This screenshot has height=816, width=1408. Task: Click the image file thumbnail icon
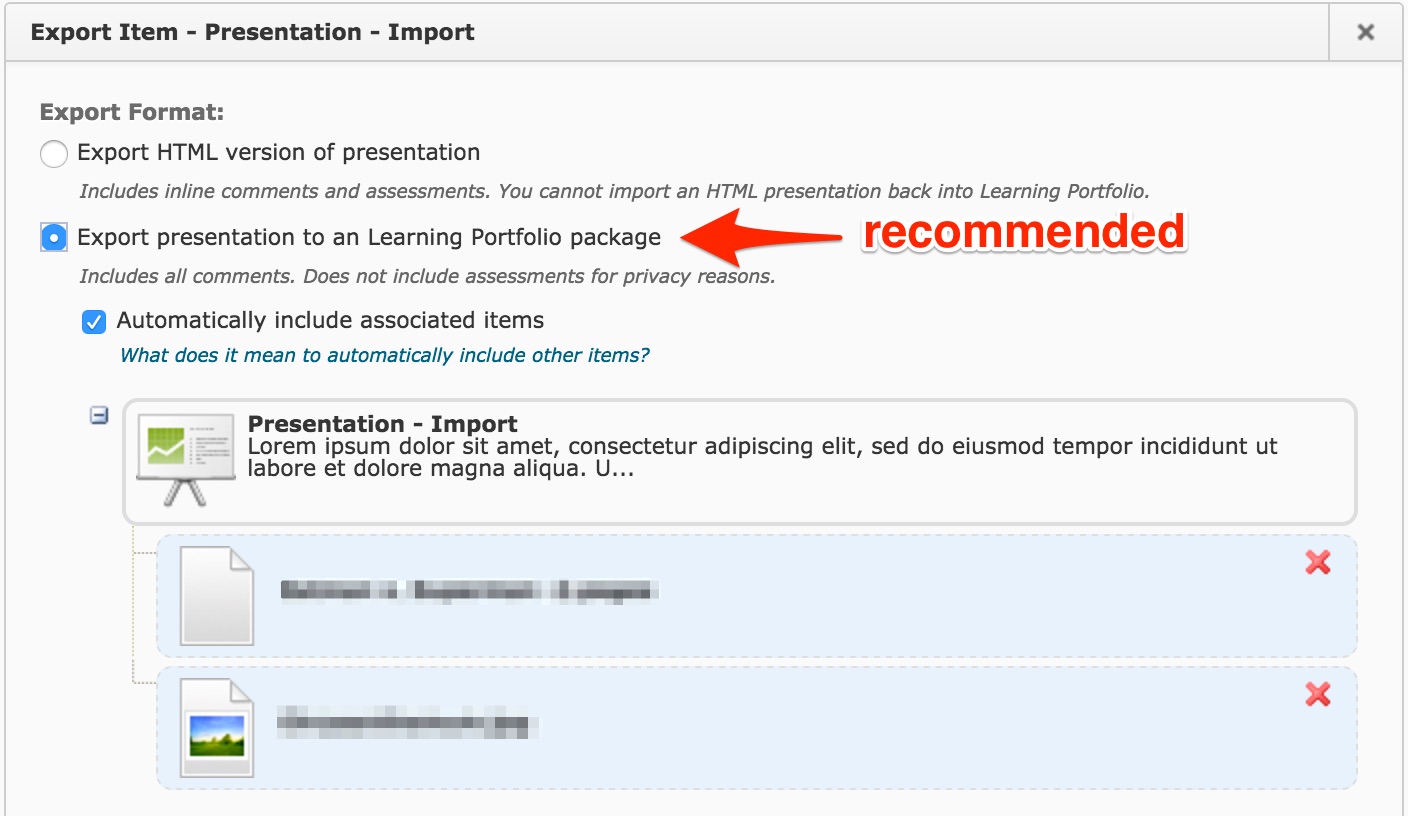click(216, 728)
